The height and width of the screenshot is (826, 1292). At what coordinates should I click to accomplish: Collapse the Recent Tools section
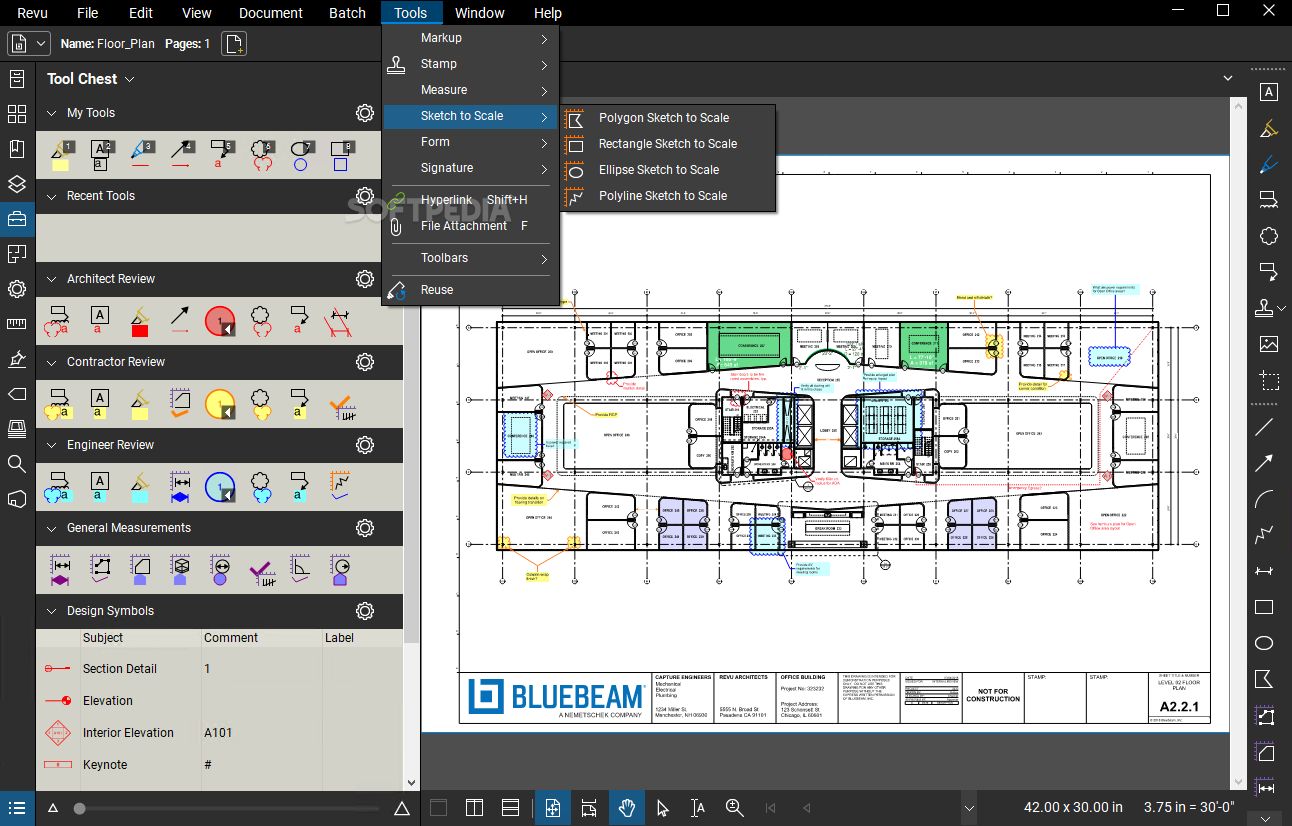[52, 196]
